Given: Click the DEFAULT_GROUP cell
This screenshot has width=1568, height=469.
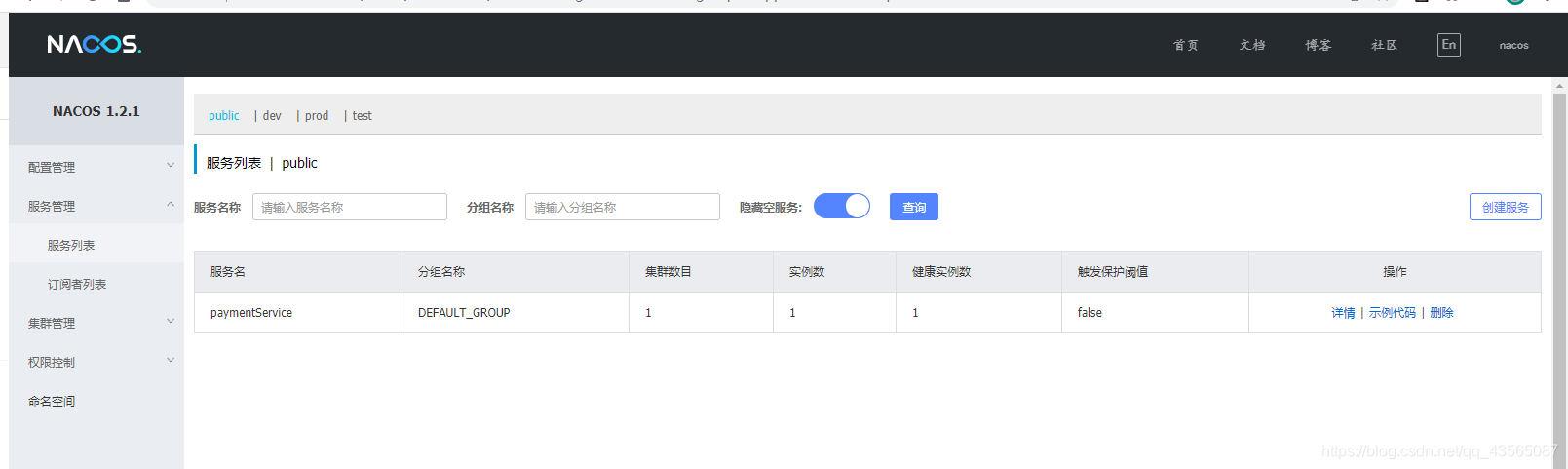Looking at the screenshot, I should 516,313.
